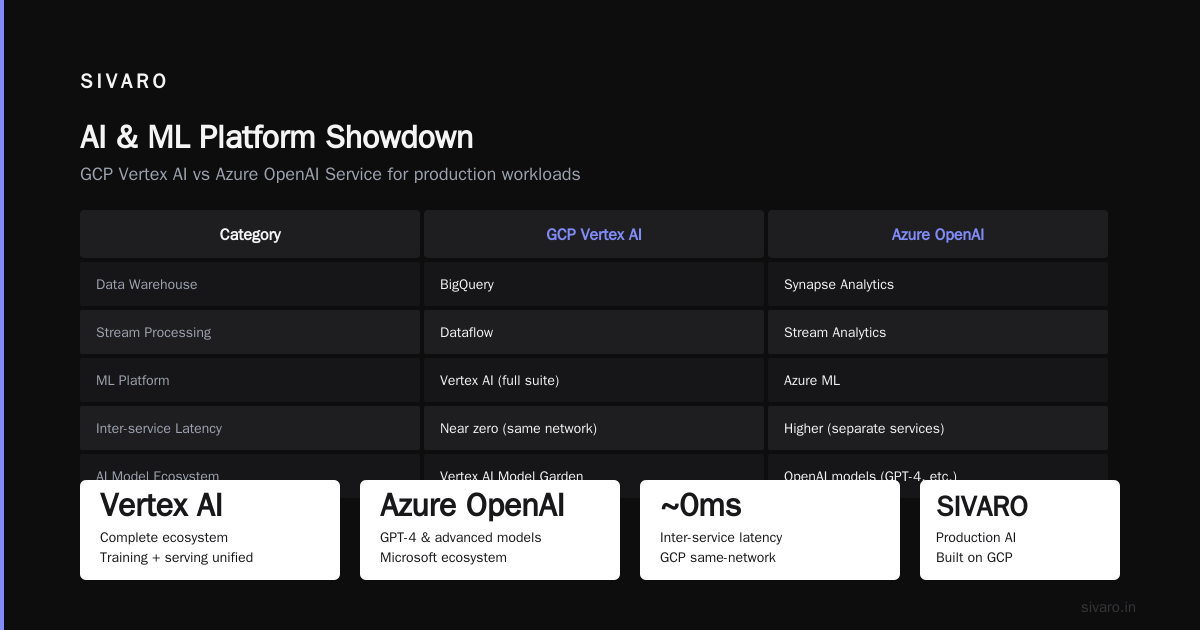
Task: Open the Azure OpenAI summary card
Action: pyautogui.click(x=490, y=530)
